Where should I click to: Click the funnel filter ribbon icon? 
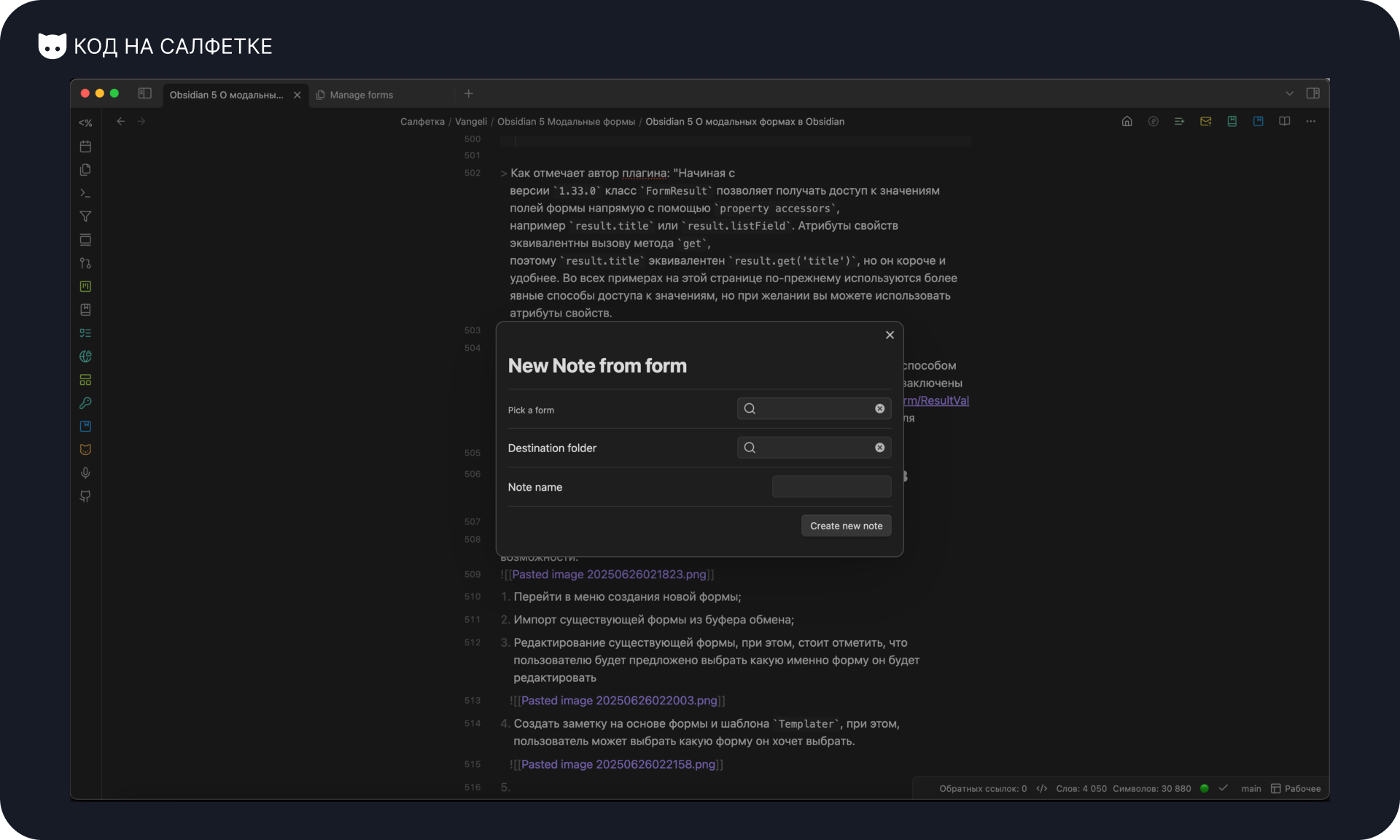pyautogui.click(x=85, y=217)
